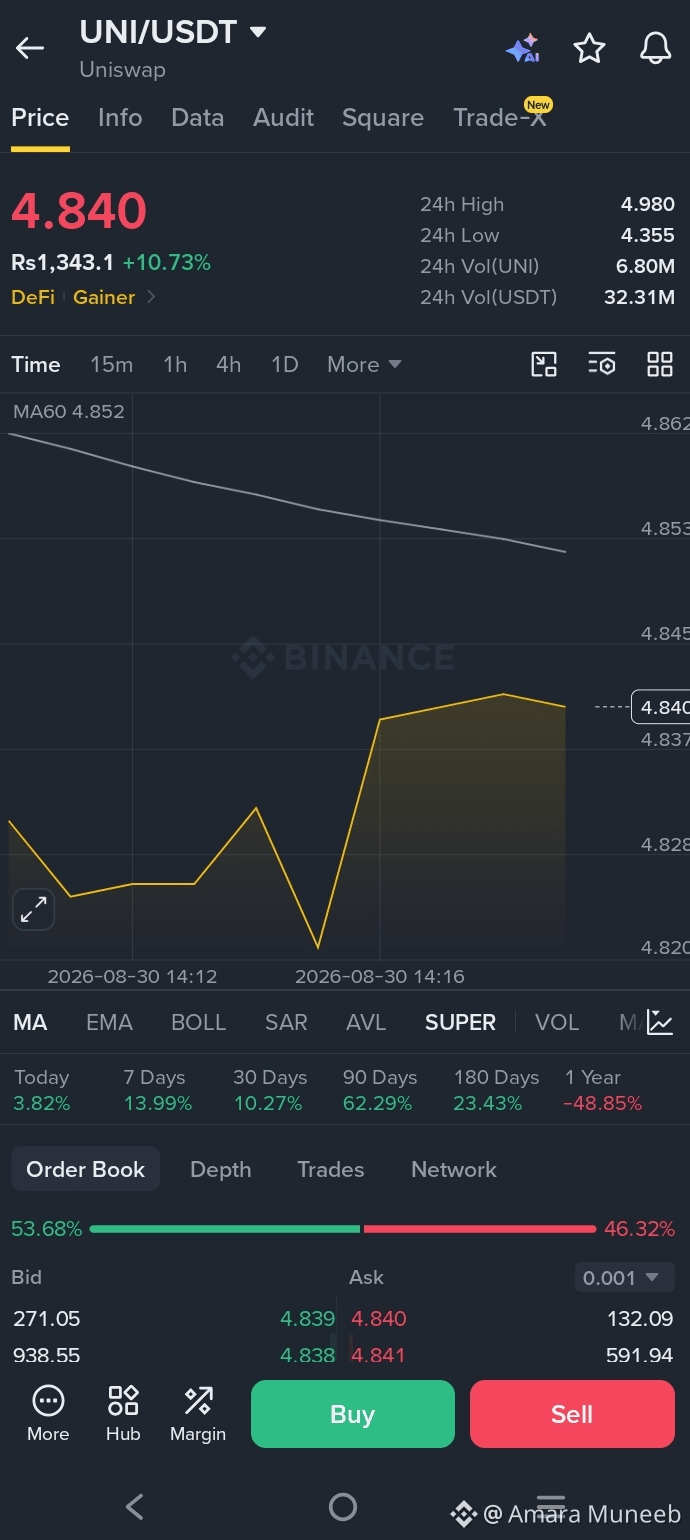
Task: Open the More menu in the bottom bar
Action: [x=48, y=1414]
